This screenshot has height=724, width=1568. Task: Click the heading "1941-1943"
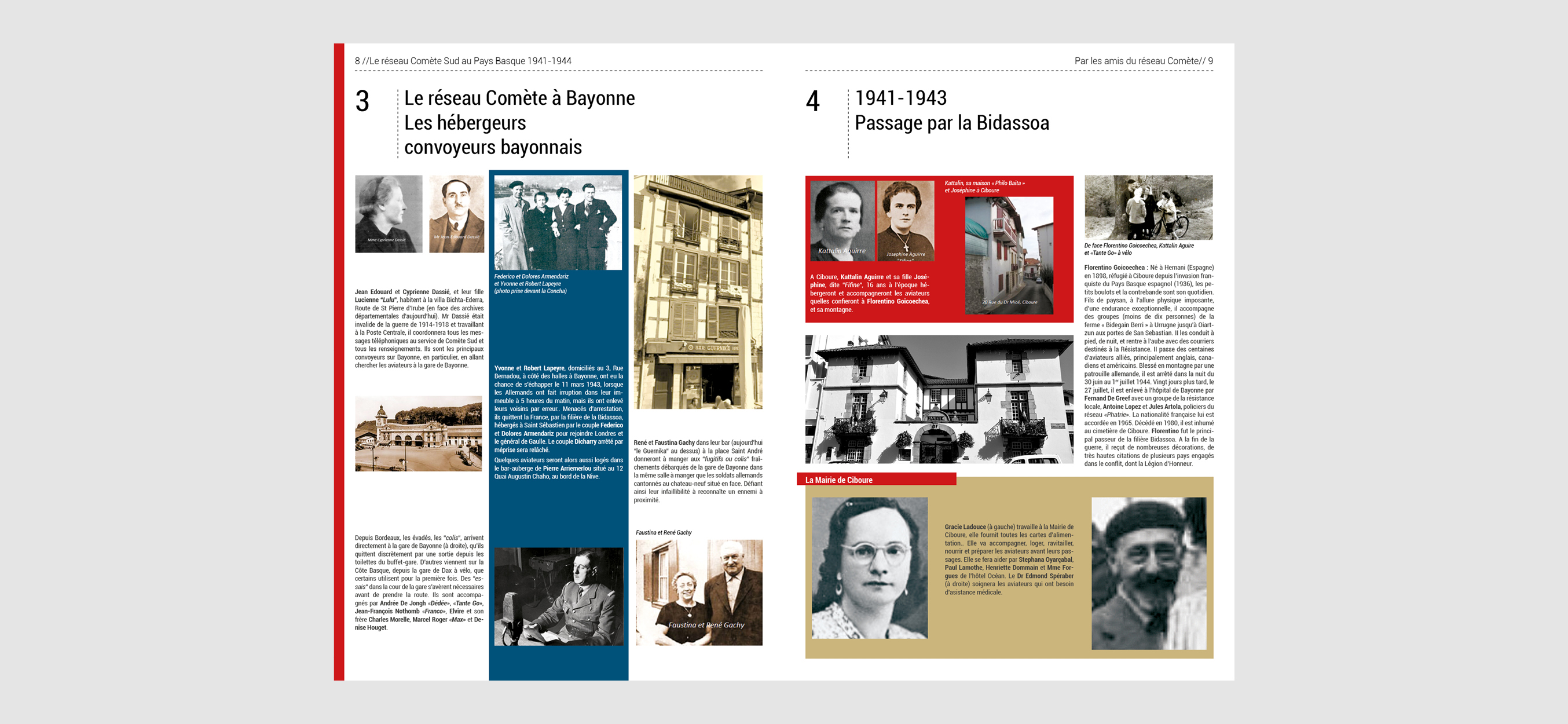point(901,98)
